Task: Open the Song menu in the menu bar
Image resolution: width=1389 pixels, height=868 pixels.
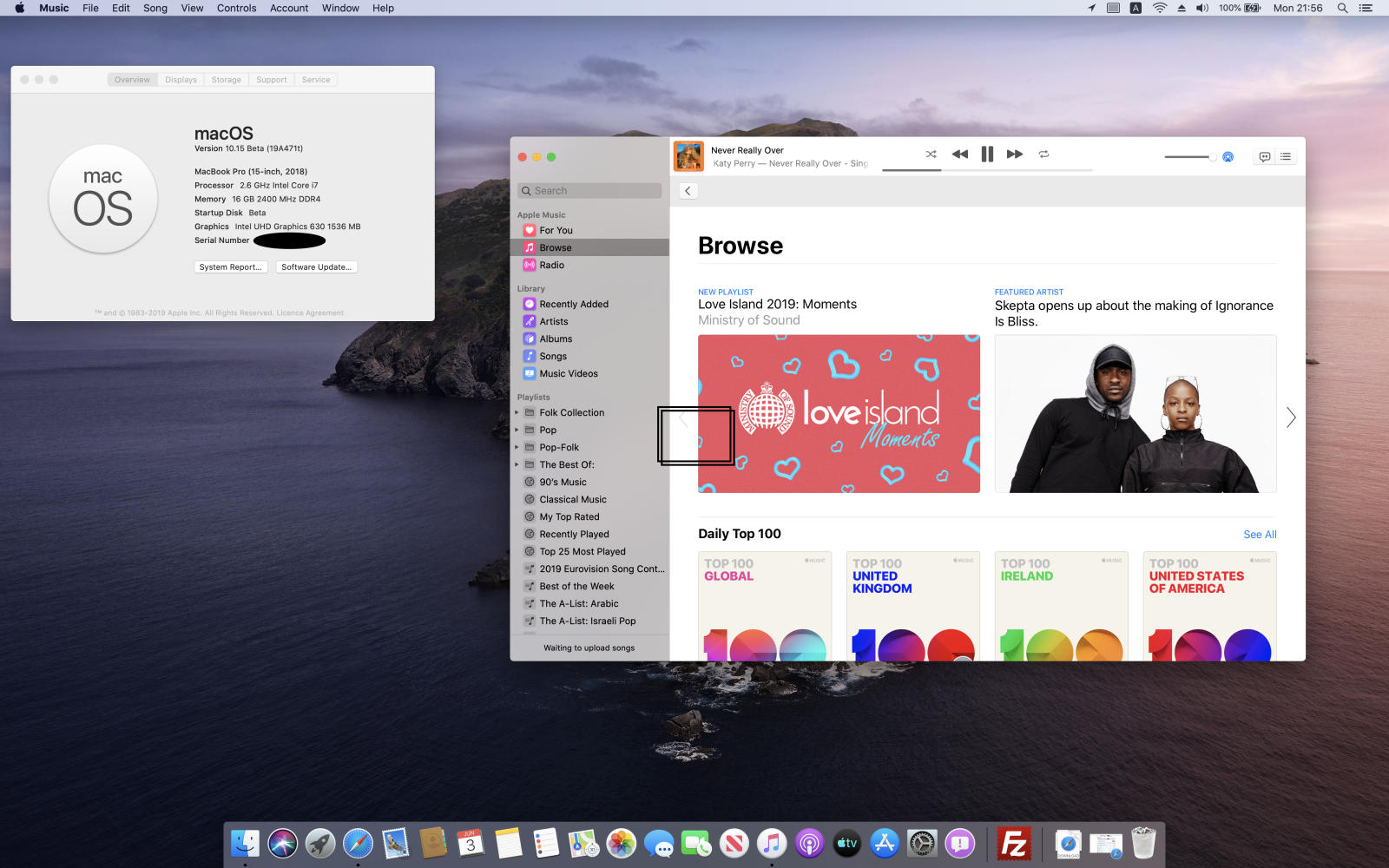Action: (155, 8)
